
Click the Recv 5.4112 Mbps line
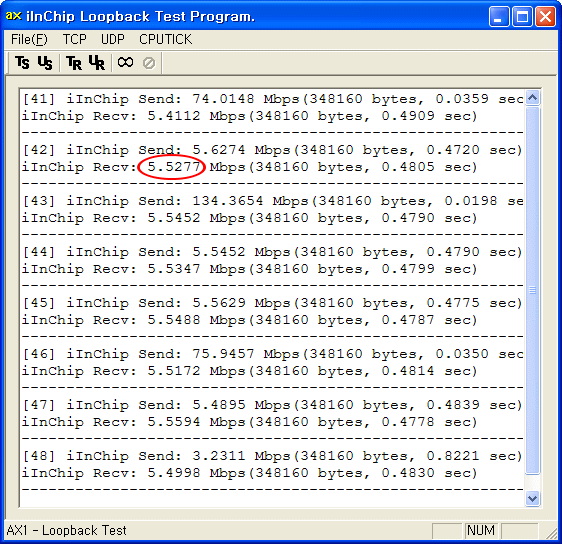[249, 116]
